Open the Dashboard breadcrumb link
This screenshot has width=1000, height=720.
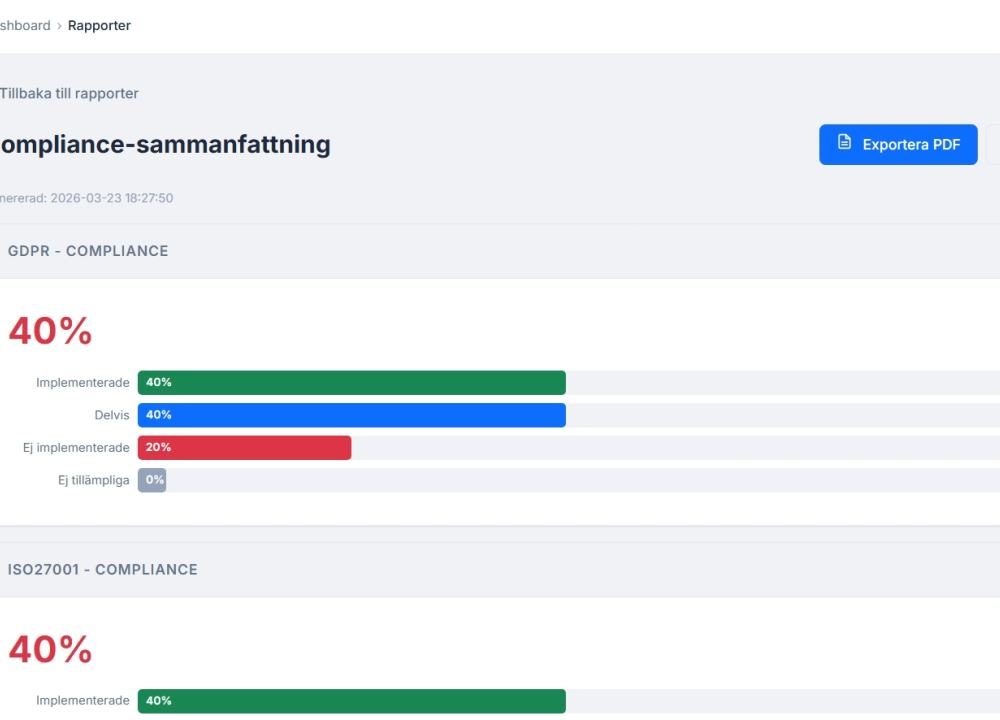tap(25, 26)
